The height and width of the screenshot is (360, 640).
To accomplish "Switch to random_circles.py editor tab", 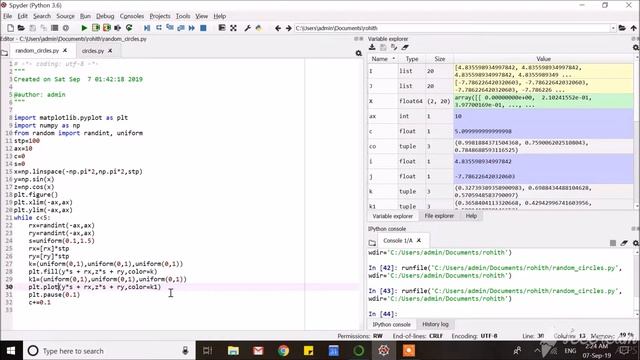I will coord(37,51).
